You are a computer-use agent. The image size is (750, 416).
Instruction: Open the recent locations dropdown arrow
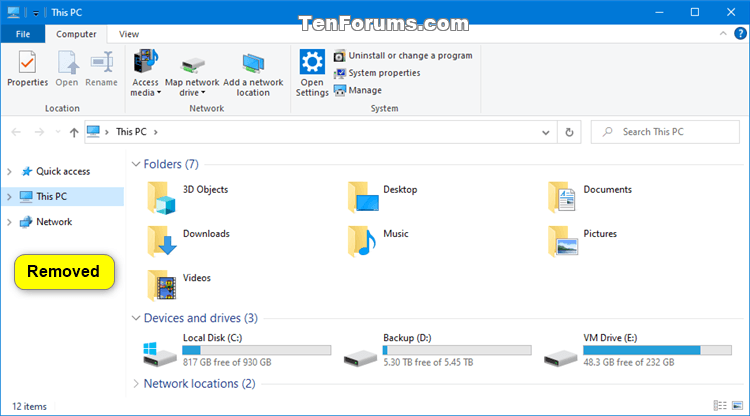pos(58,132)
